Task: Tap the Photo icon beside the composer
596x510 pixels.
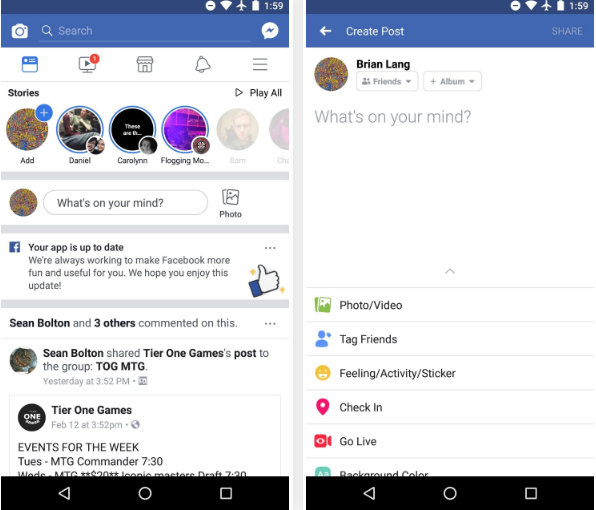Action: 230,203
